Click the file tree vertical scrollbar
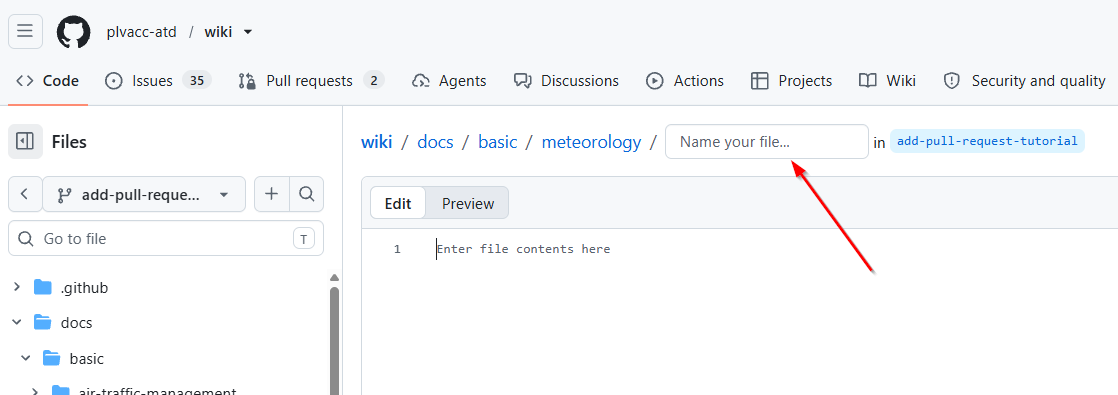 click(334, 341)
